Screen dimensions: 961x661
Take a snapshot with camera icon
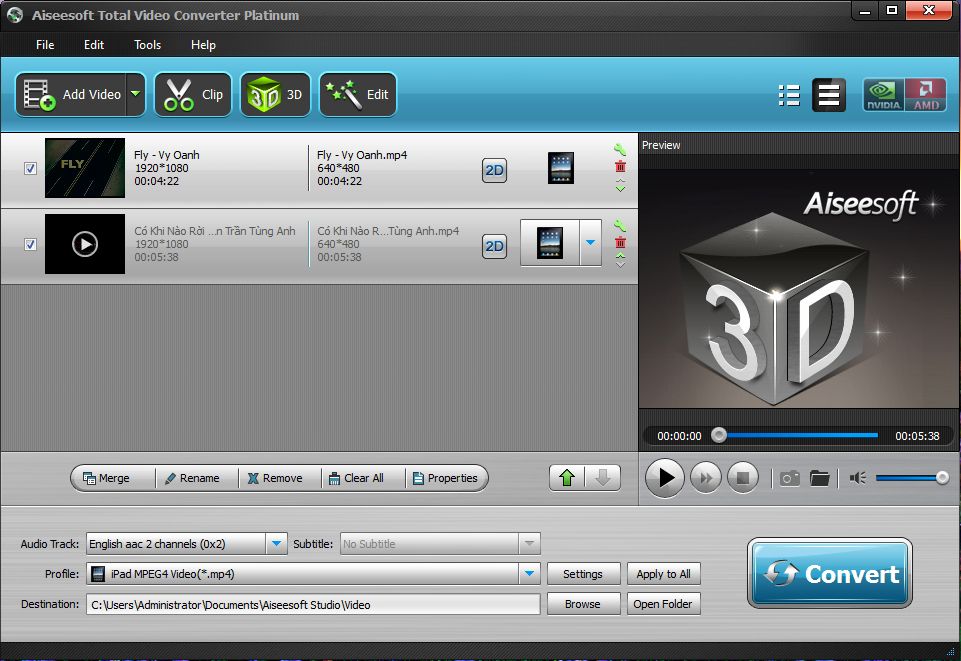[x=789, y=478]
